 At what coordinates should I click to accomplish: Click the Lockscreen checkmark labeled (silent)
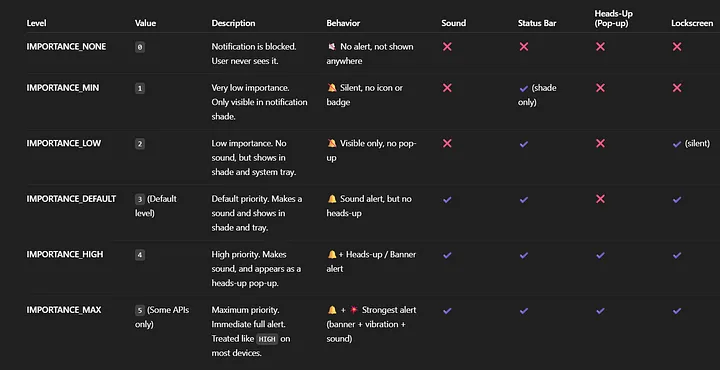pyautogui.click(x=677, y=144)
